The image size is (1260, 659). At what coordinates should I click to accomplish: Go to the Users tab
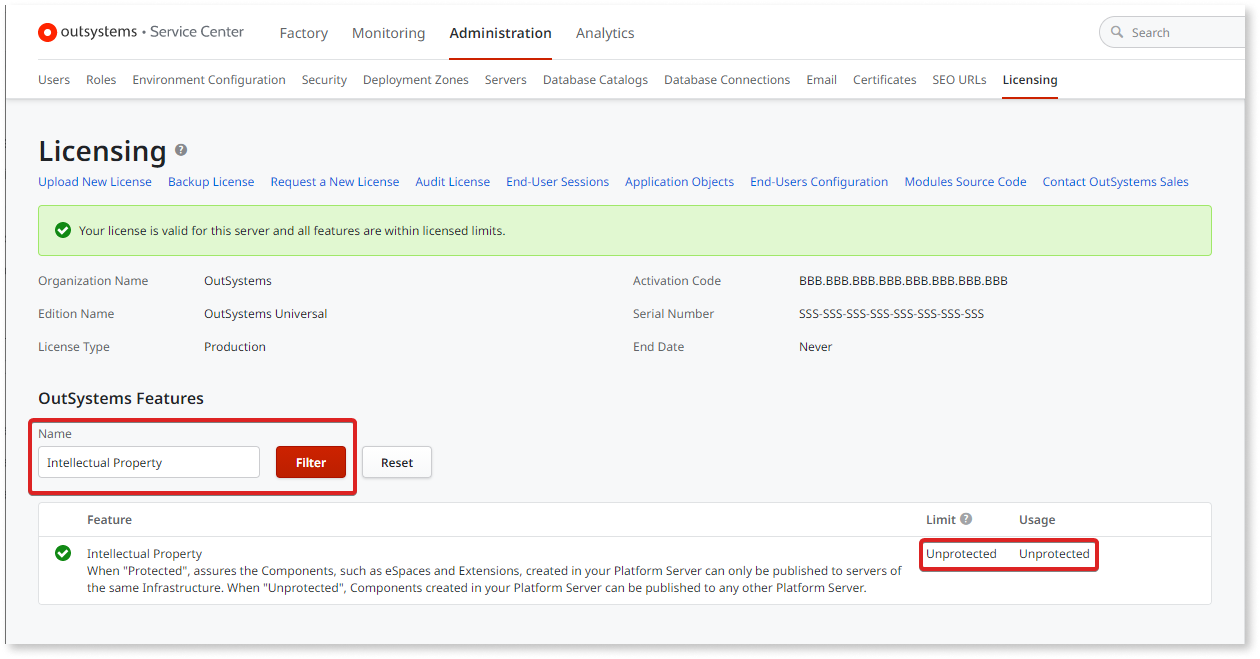tap(54, 80)
